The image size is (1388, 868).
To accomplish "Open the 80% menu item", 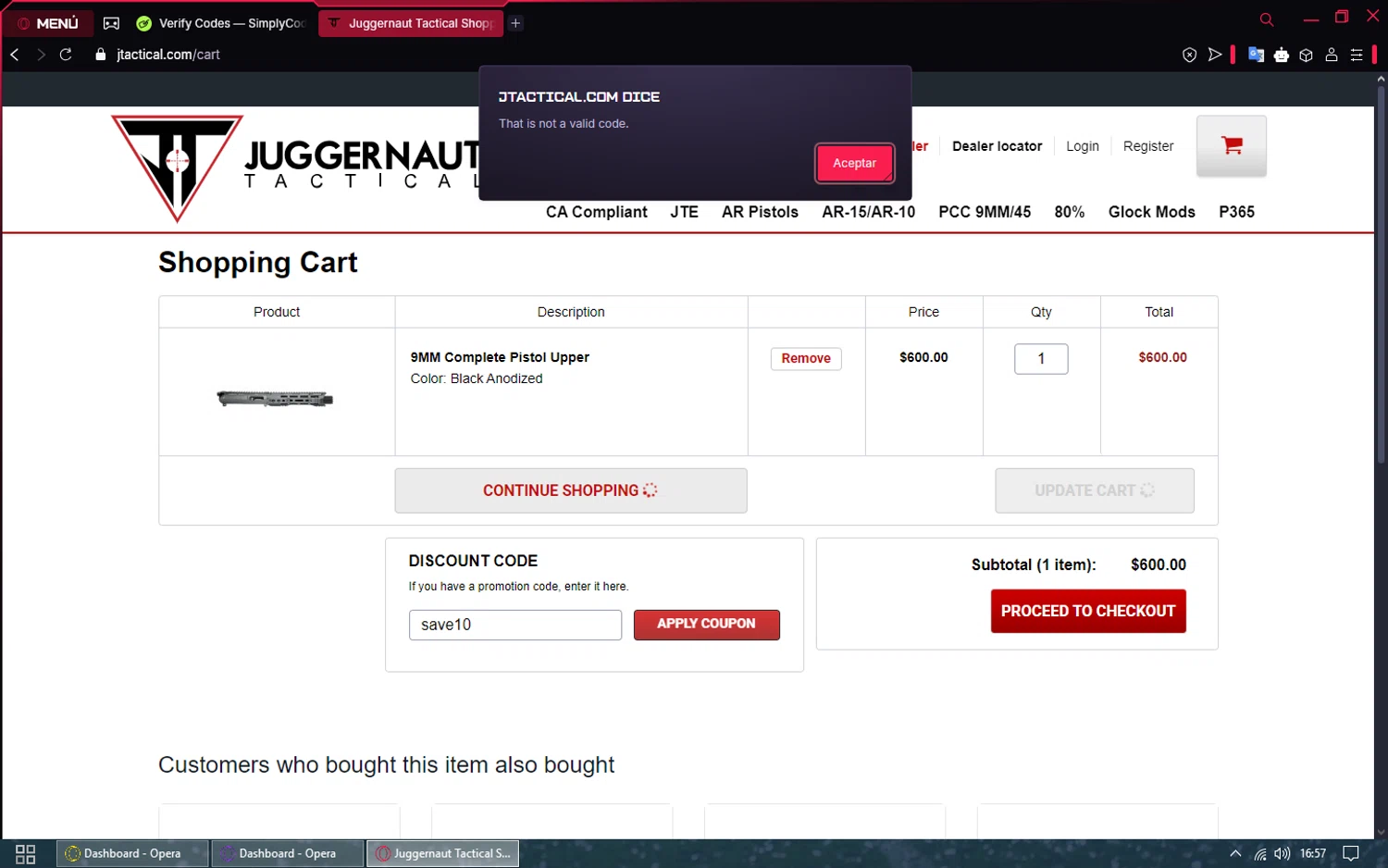I will pyautogui.click(x=1070, y=212).
